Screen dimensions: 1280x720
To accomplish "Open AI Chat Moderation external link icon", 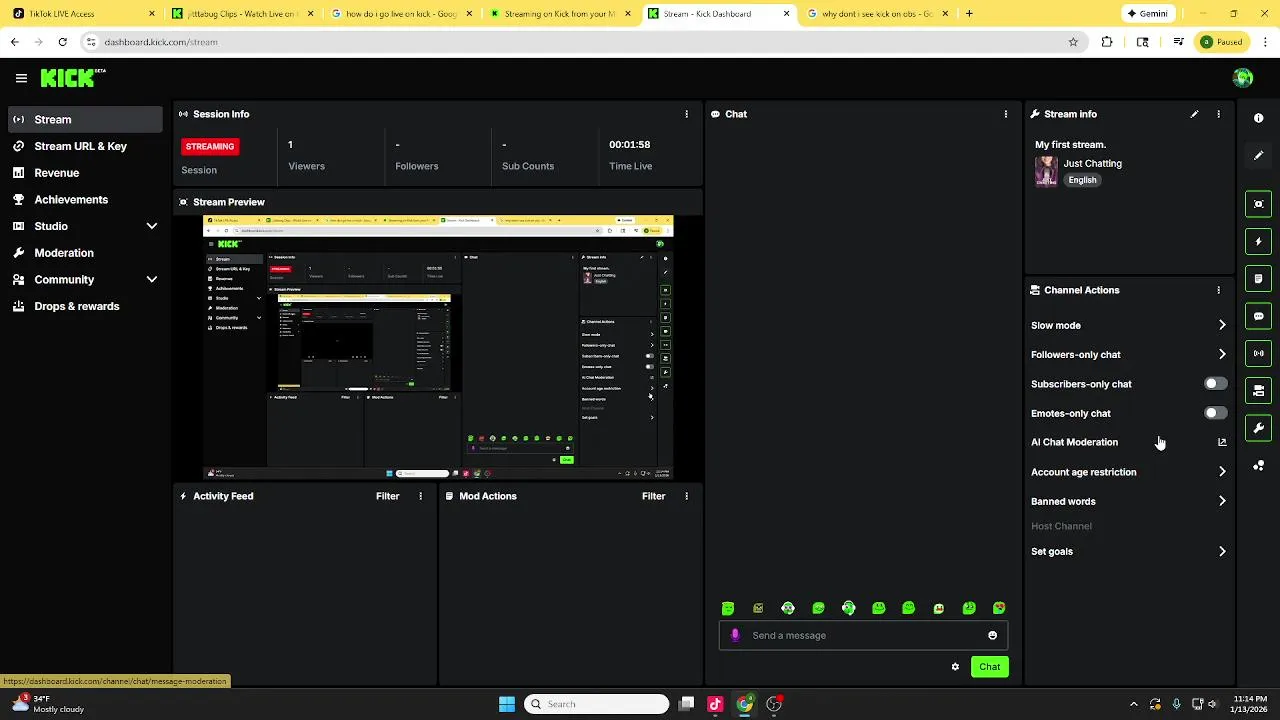I will click(1221, 442).
